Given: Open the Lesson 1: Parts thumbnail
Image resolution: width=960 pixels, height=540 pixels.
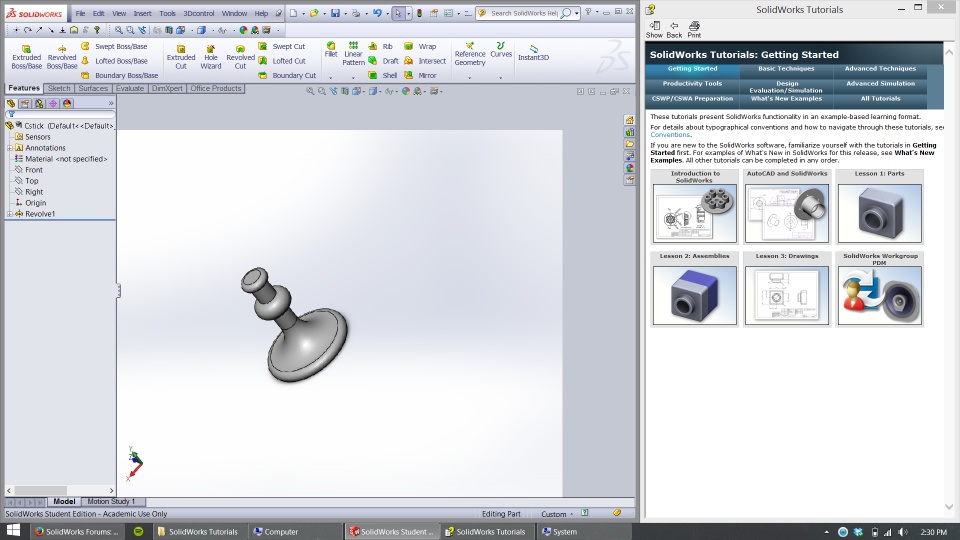Looking at the screenshot, I should tap(879, 206).
